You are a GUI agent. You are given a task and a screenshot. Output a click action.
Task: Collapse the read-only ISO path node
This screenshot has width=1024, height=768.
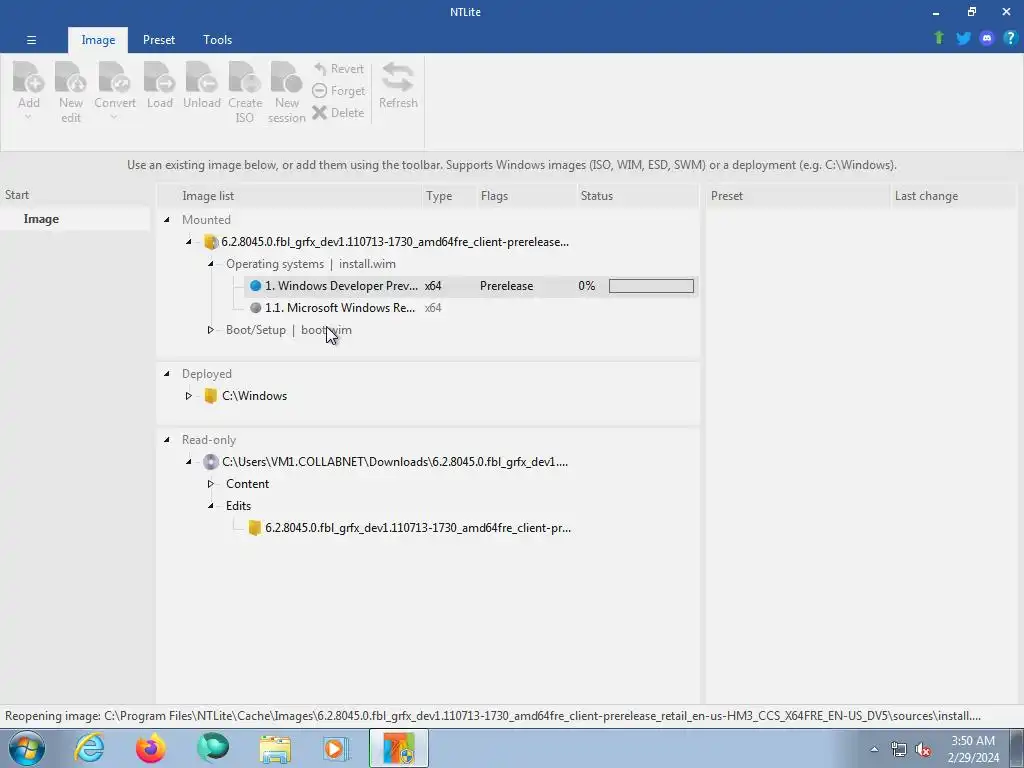(x=189, y=462)
